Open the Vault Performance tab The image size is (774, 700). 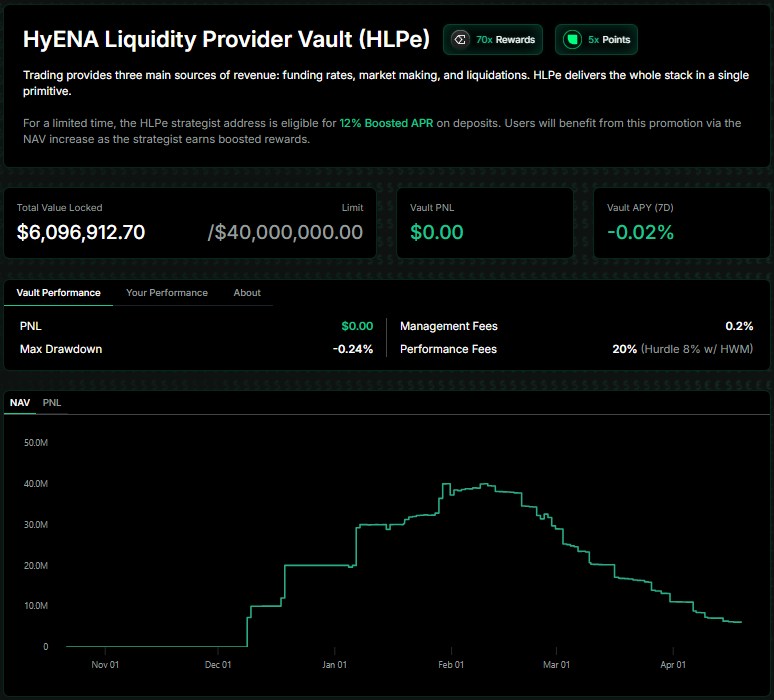(58, 293)
